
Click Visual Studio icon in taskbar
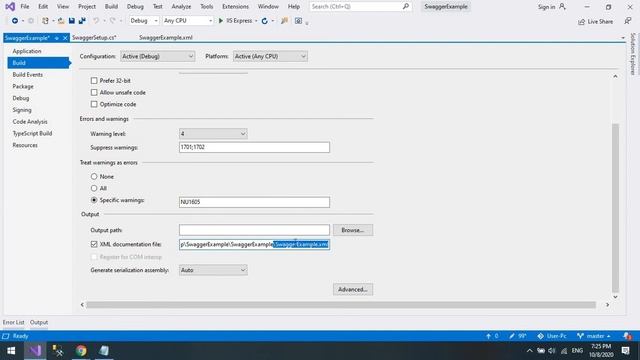tap(35, 351)
